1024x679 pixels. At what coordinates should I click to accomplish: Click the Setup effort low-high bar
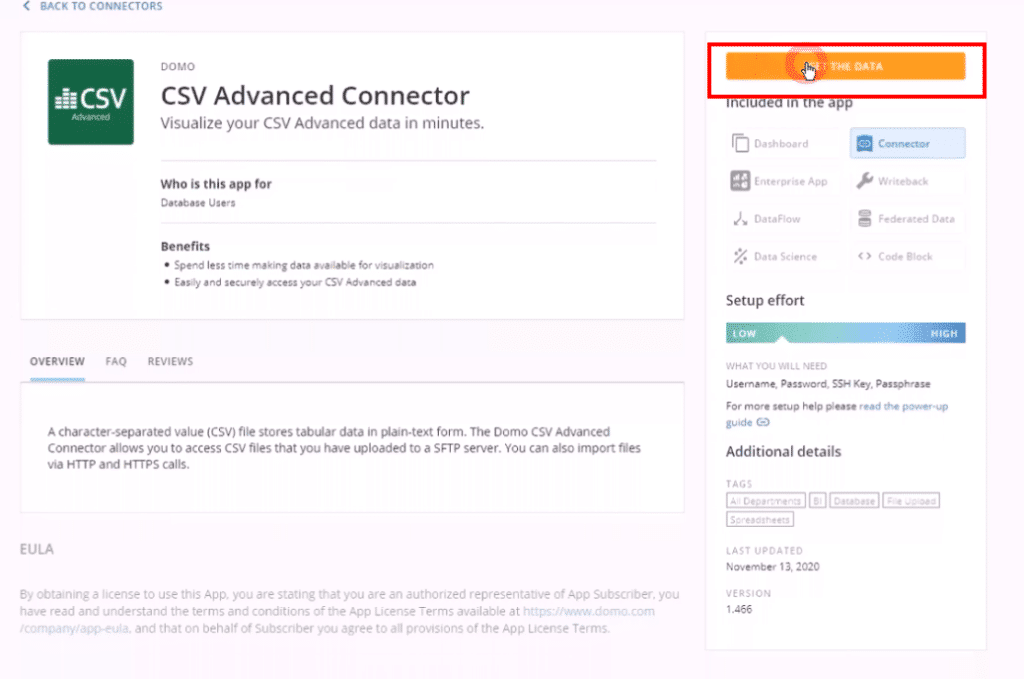[x=845, y=334]
